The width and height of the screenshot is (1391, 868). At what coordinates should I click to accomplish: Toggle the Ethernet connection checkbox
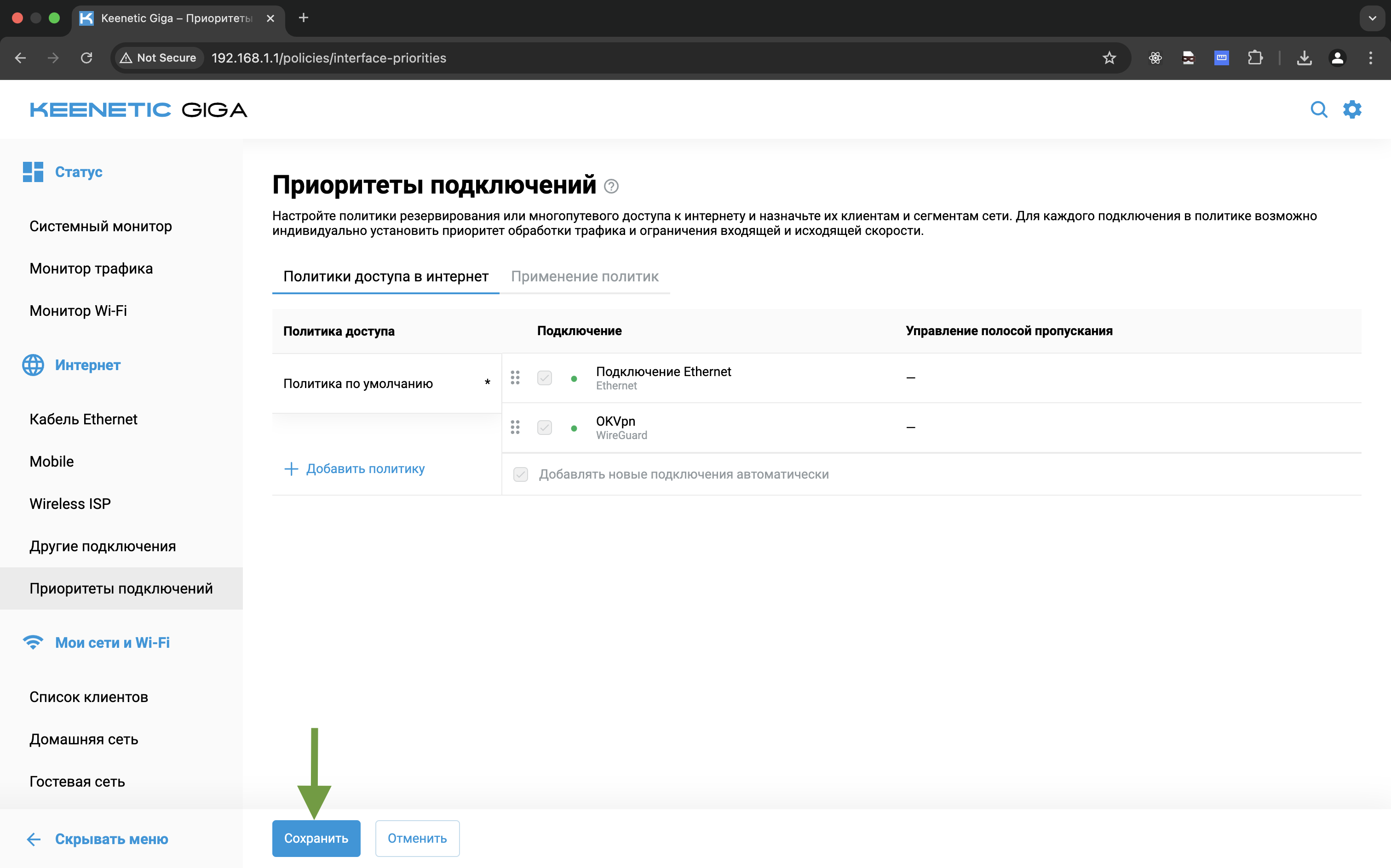(x=545, y=378)
